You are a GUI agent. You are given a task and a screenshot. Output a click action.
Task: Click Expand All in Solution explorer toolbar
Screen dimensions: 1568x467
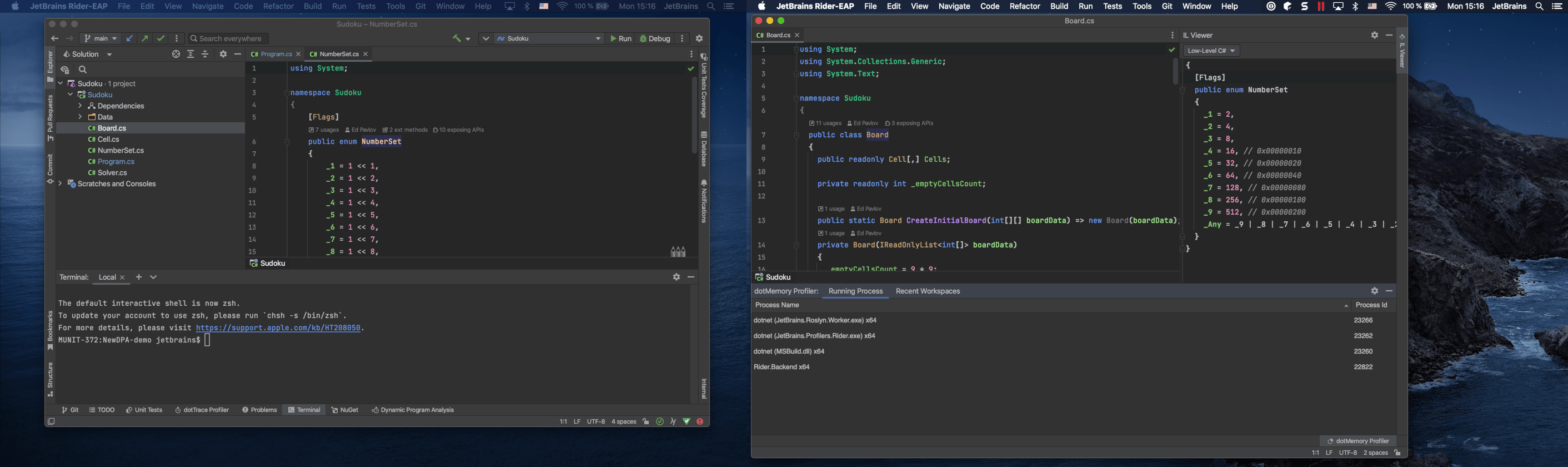pos(191,54)
